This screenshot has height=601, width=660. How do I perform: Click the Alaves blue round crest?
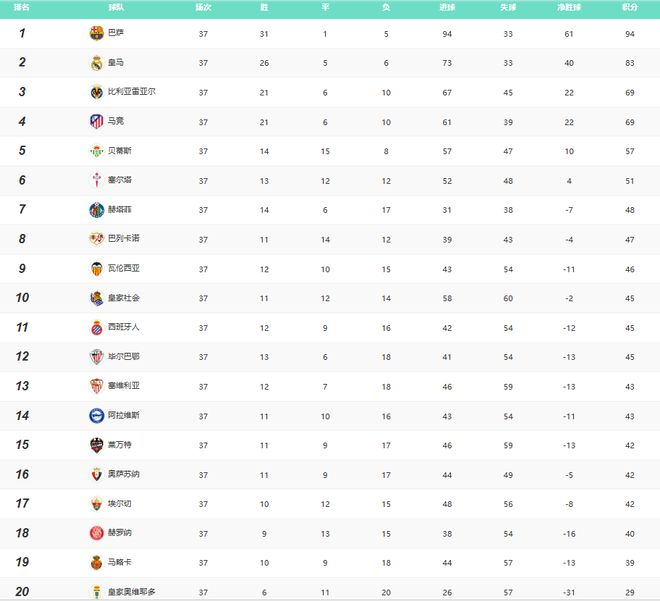click(97, 416)
